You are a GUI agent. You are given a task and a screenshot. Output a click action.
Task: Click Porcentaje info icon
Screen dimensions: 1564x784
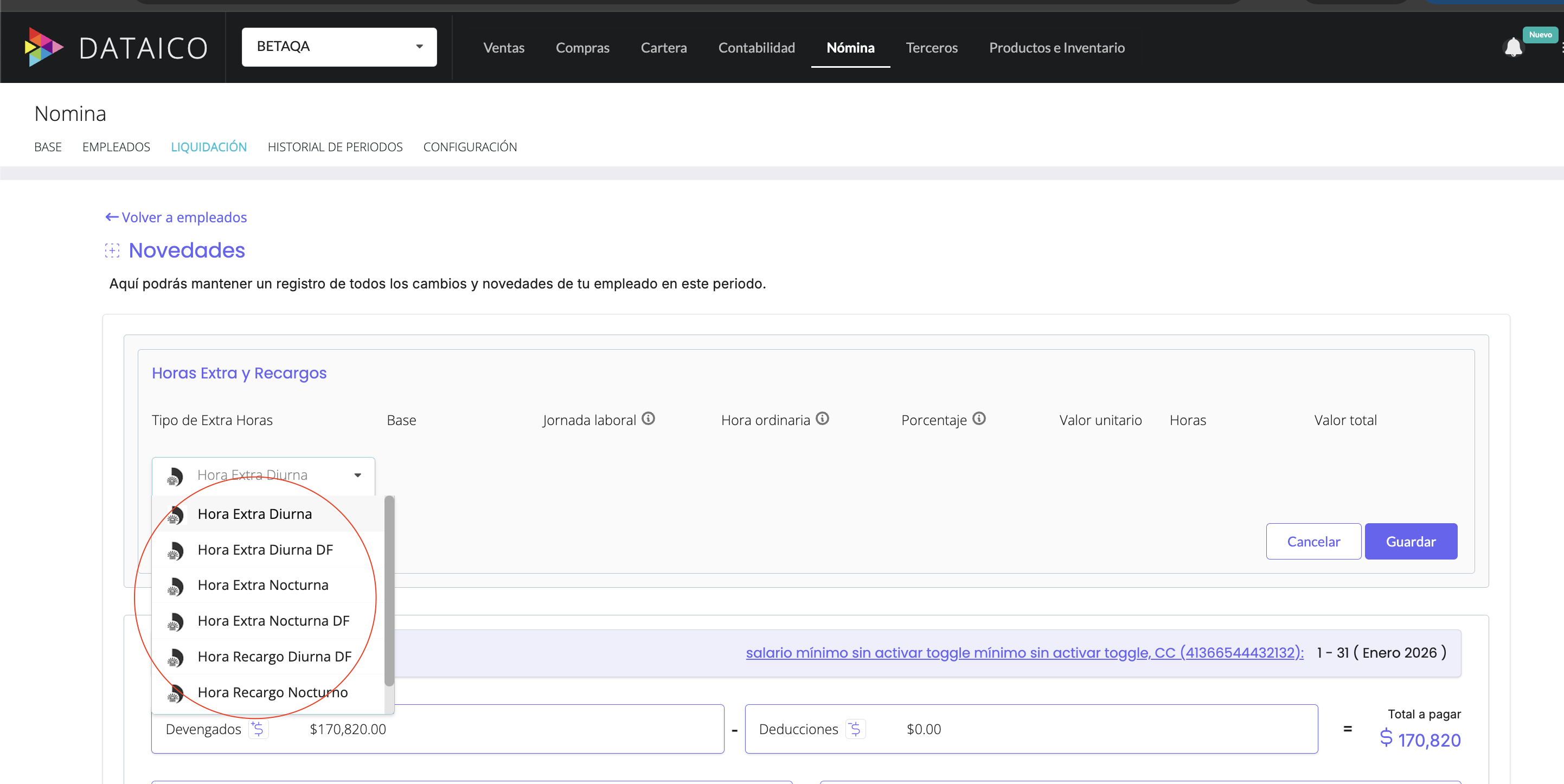(x=979, y=419)
